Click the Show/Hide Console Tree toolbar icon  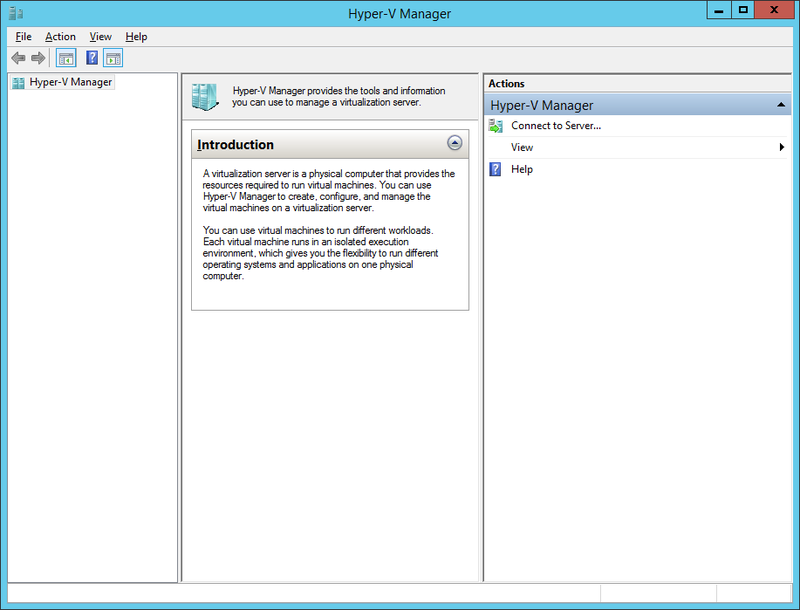click(x=65, y=57)
